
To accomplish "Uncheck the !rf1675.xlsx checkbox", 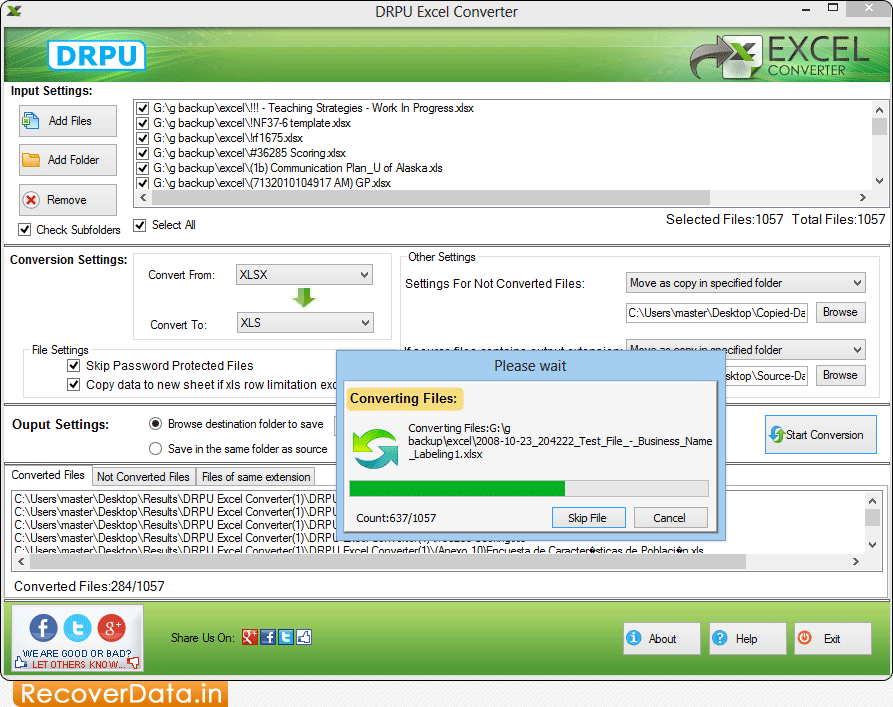I will tap(142, 138).
